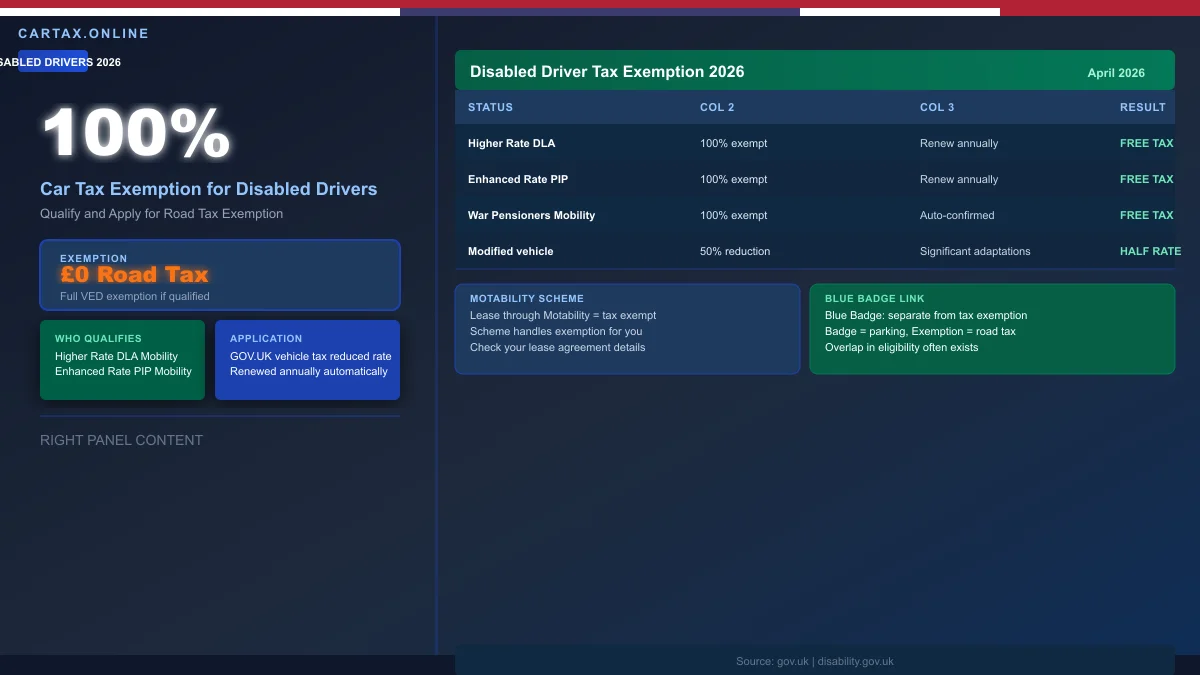Select the RIGHT PANEL CONTENT heading
Image resolution: width=1200 pixels, height=675 pixels.
point(121,440)
